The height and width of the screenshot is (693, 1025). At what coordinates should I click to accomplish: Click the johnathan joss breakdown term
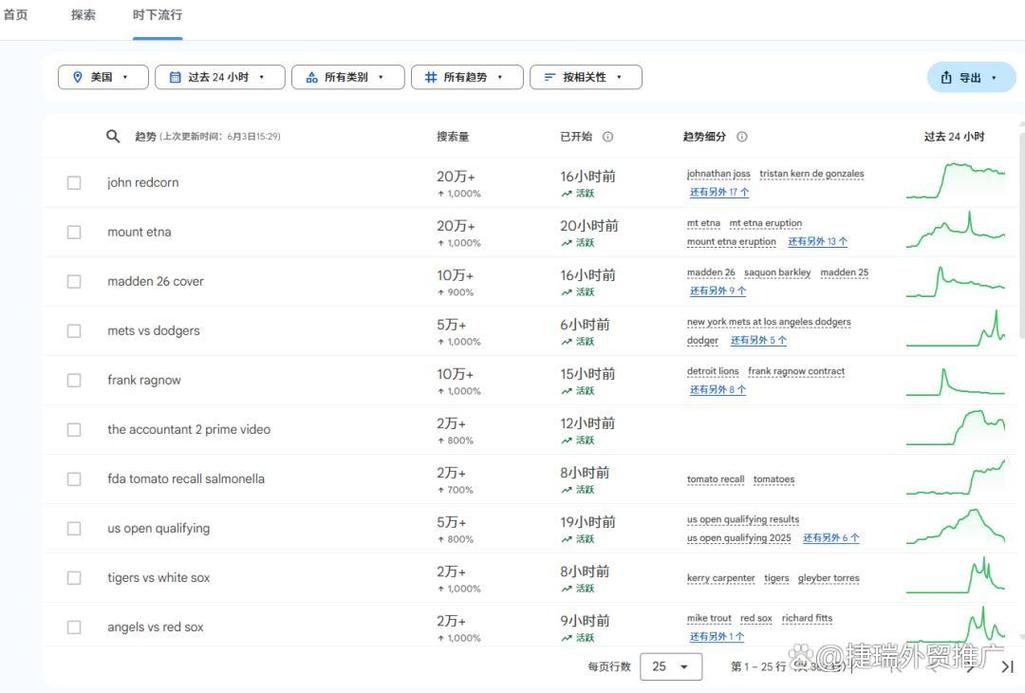point(718,174)
